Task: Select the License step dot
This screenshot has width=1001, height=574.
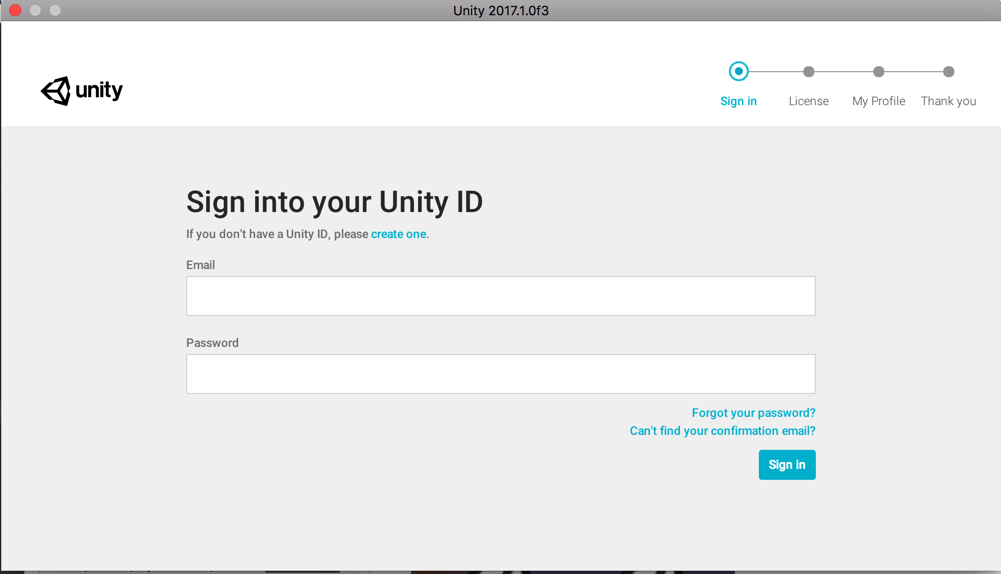Action: [809, 72]
